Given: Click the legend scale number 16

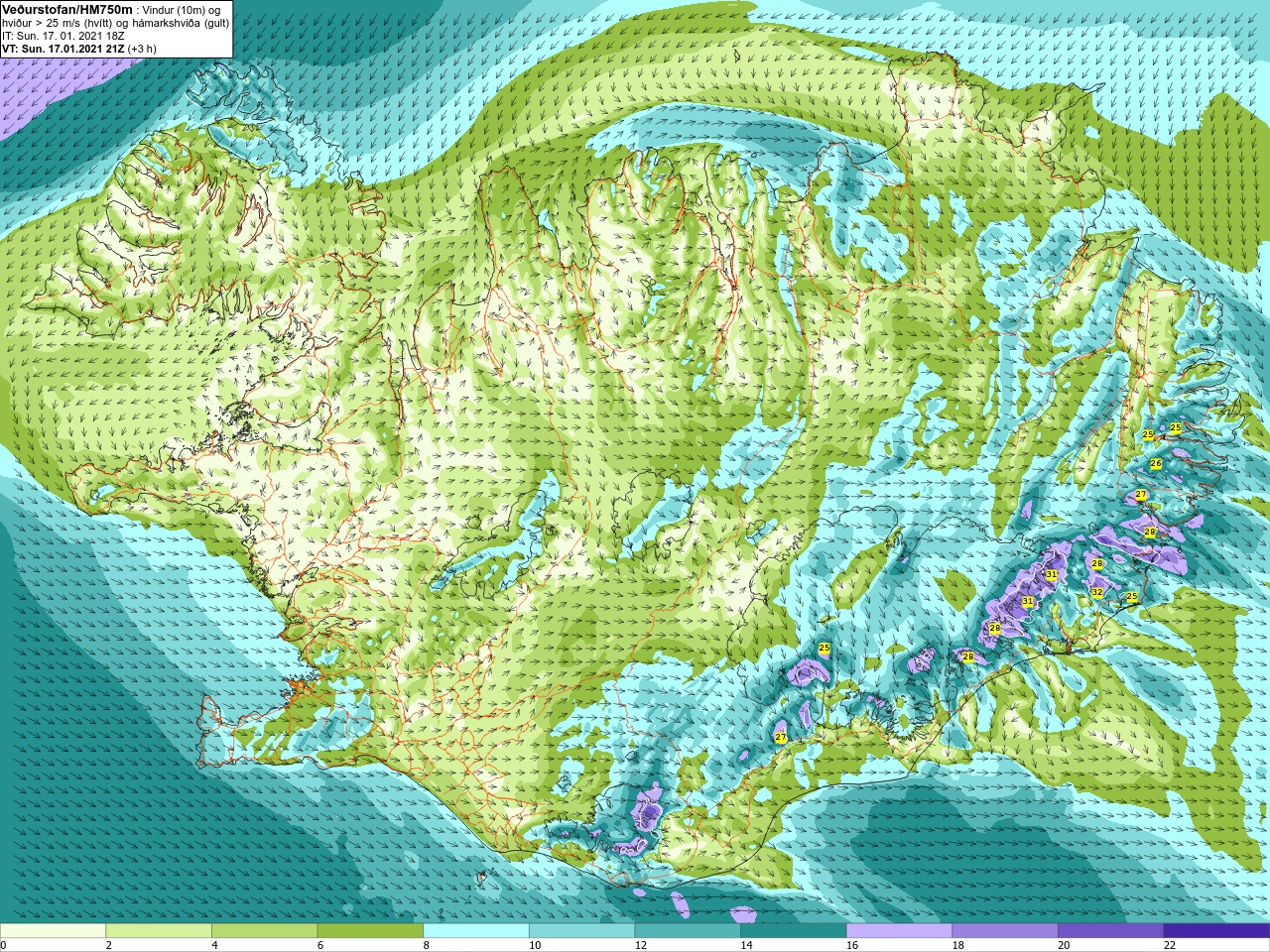Looking at the screenshot, I should point(852,945).
